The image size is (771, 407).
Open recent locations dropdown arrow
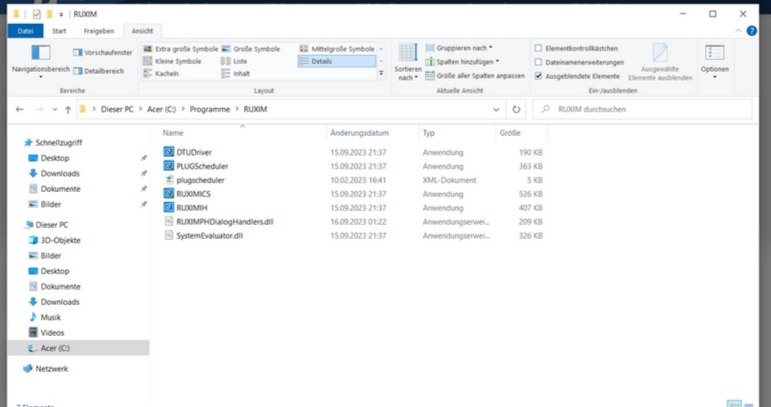point(55,110)
